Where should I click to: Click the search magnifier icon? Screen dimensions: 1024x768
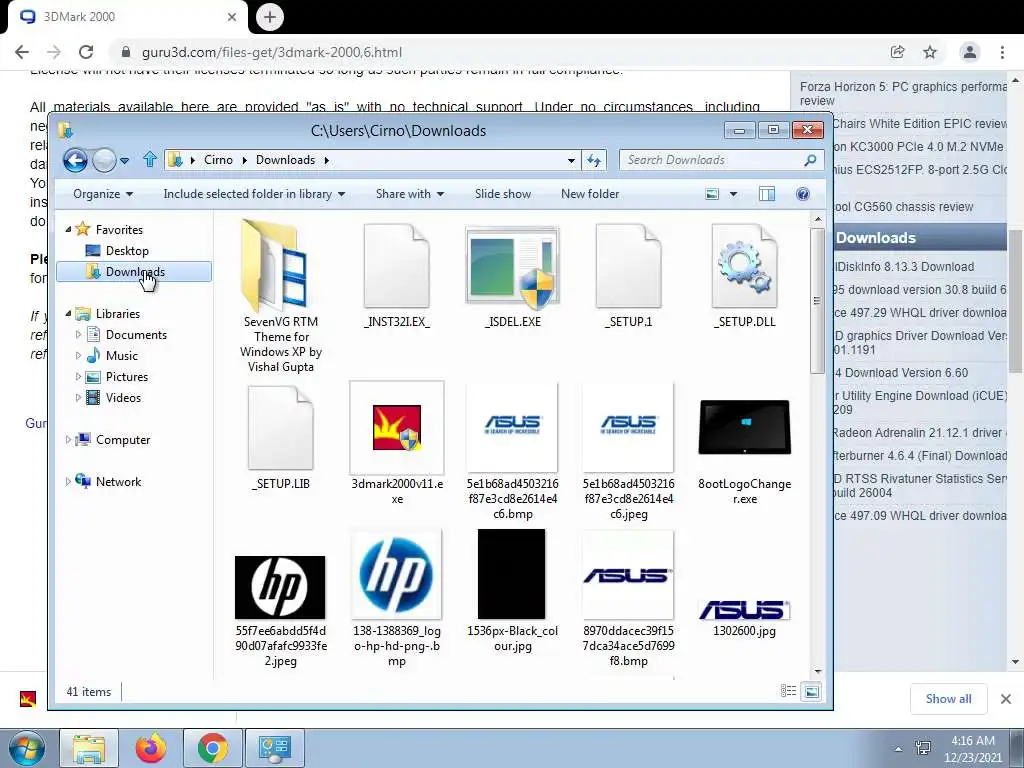(x=810, y=160)
